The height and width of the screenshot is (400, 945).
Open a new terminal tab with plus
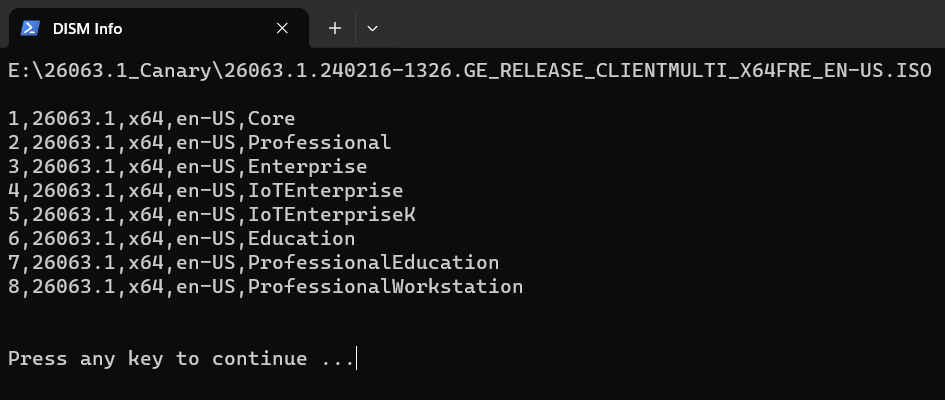point(335,28)
